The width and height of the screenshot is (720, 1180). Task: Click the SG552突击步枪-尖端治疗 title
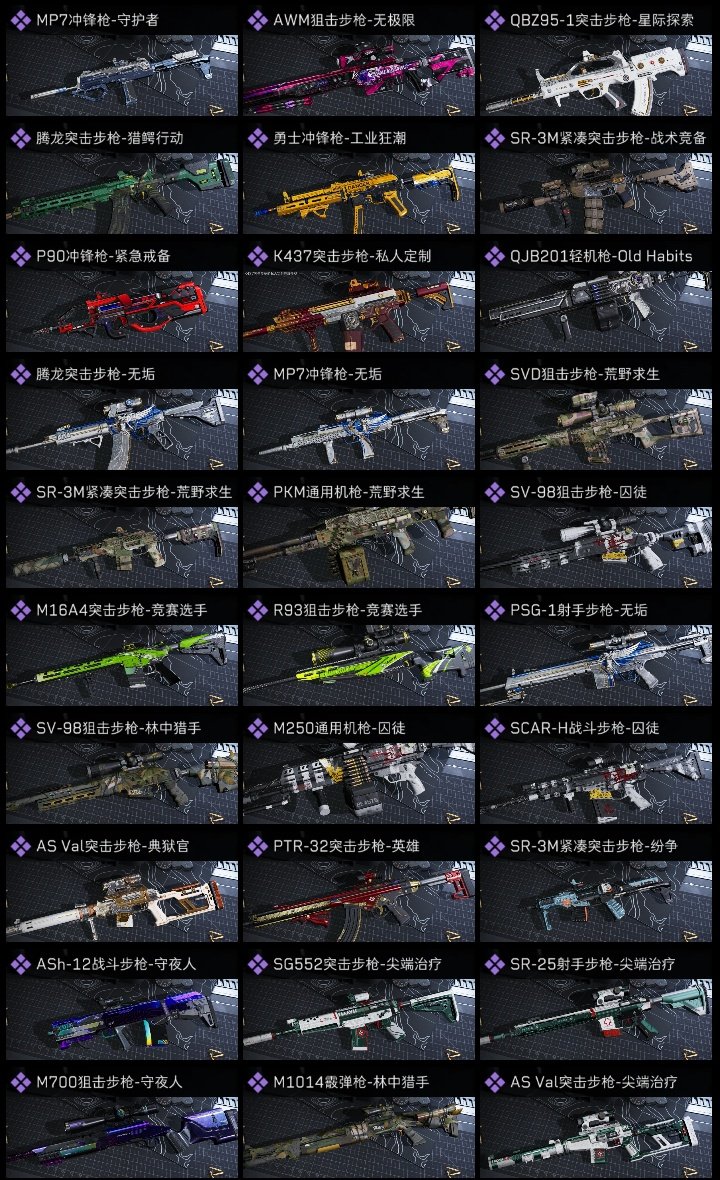(357, 964)
